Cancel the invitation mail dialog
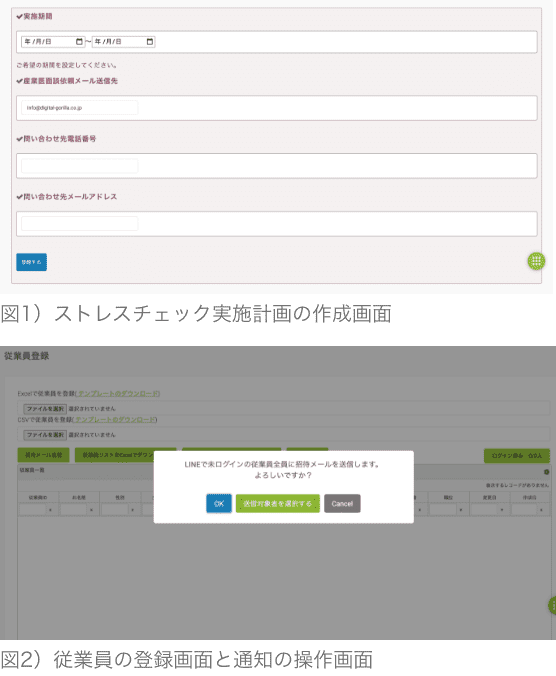 pos(342,504)
